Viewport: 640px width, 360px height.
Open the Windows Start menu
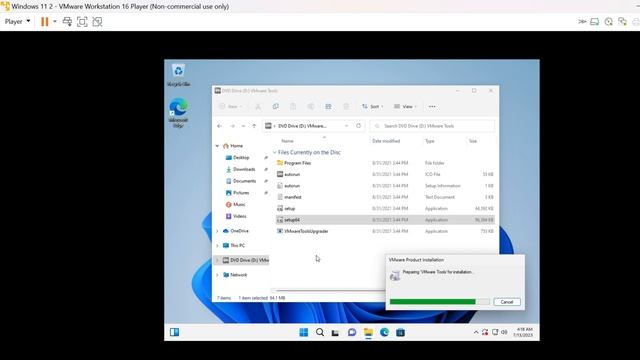(304, 332)
